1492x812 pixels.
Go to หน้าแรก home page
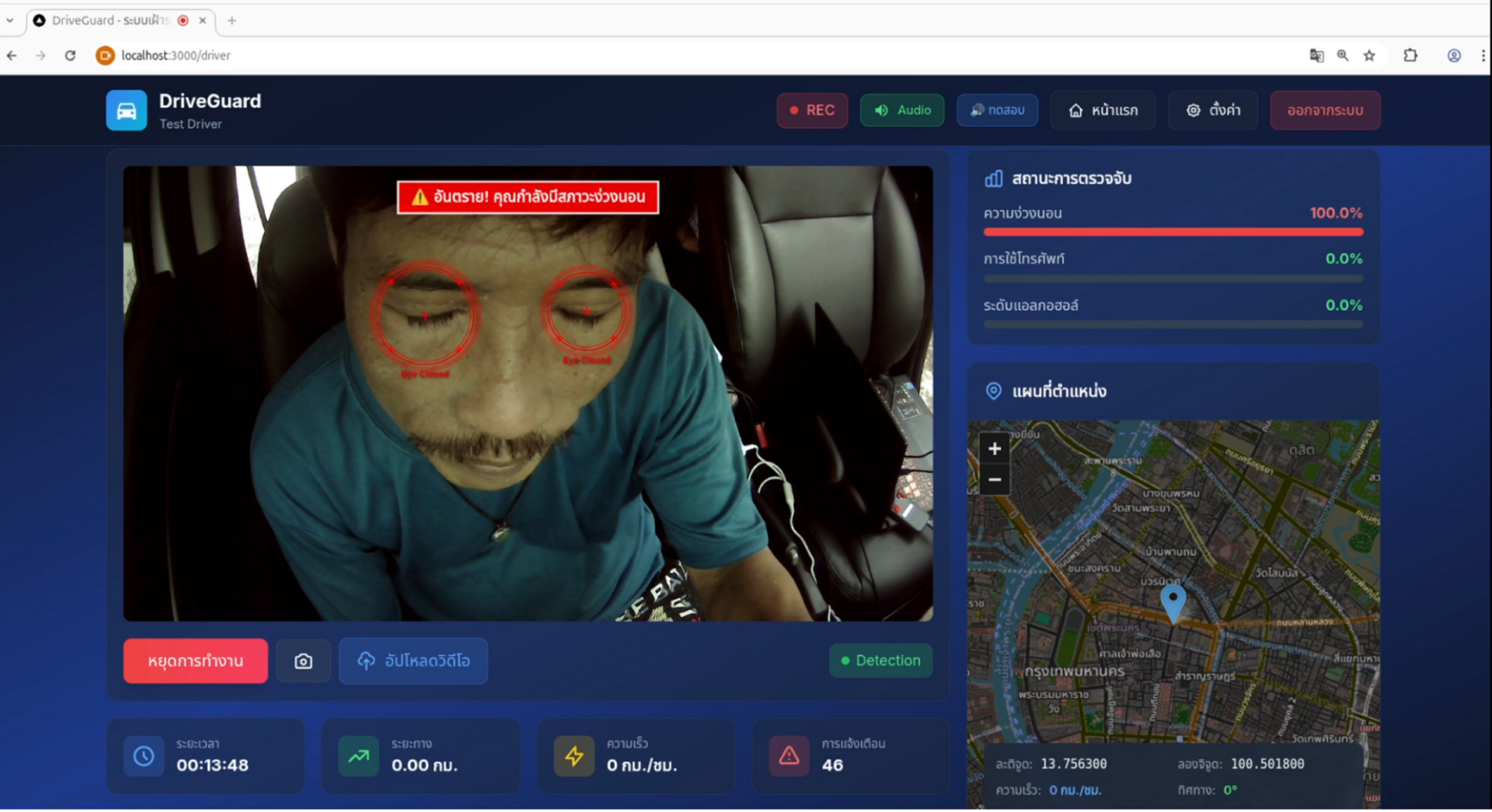(x=1103, y=110)
